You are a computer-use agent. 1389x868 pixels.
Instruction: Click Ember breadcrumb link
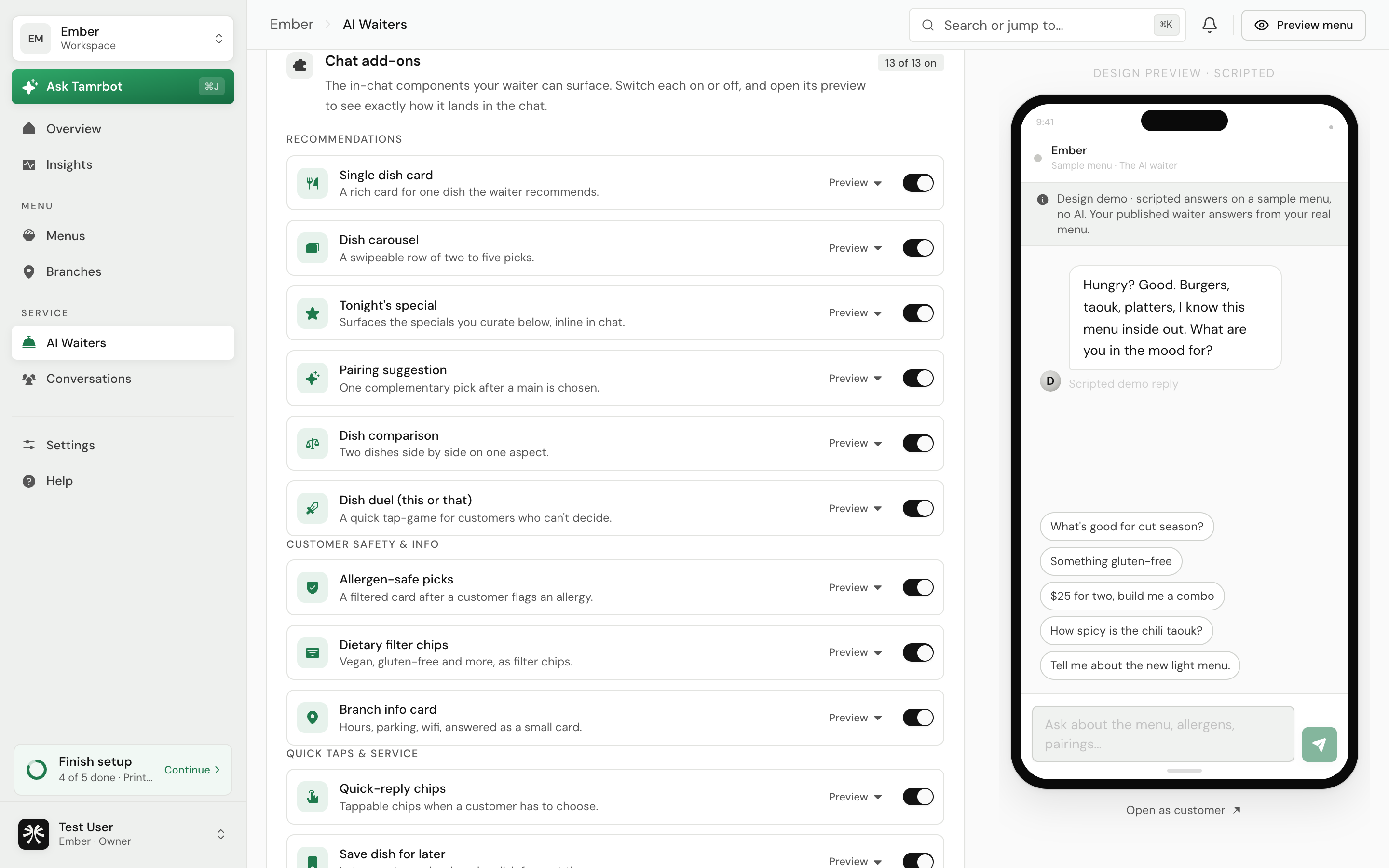[x=292, y=25]
